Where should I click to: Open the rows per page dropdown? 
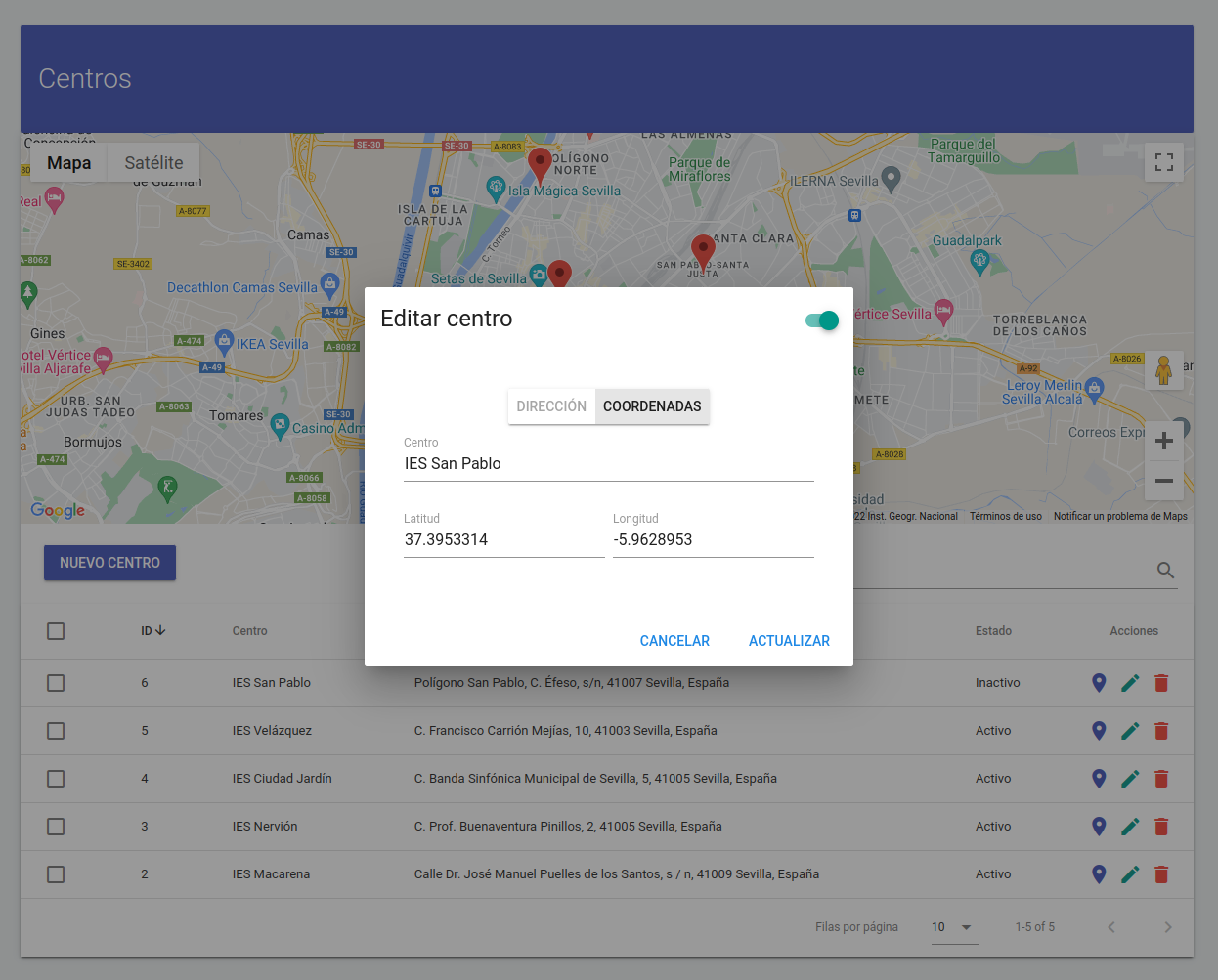pos(953,927)
